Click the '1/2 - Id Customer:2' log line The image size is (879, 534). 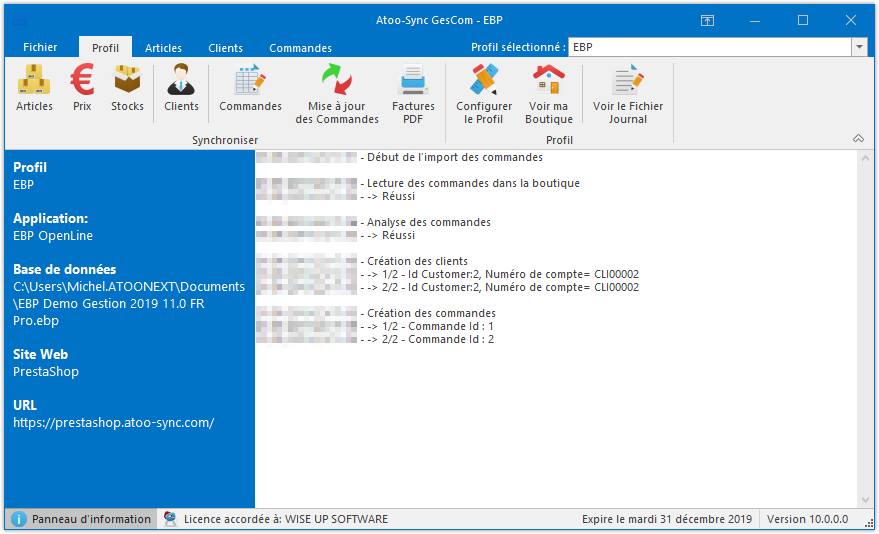point(499,275)
